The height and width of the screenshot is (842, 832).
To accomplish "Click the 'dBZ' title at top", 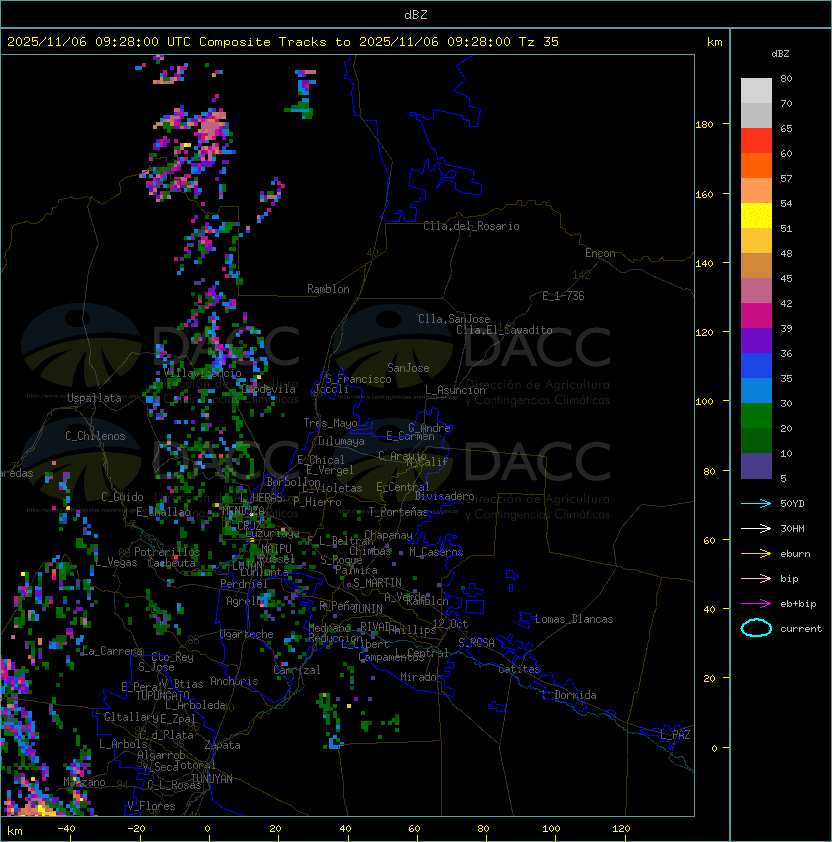I will pyautogui.click(x=416, y=14).
